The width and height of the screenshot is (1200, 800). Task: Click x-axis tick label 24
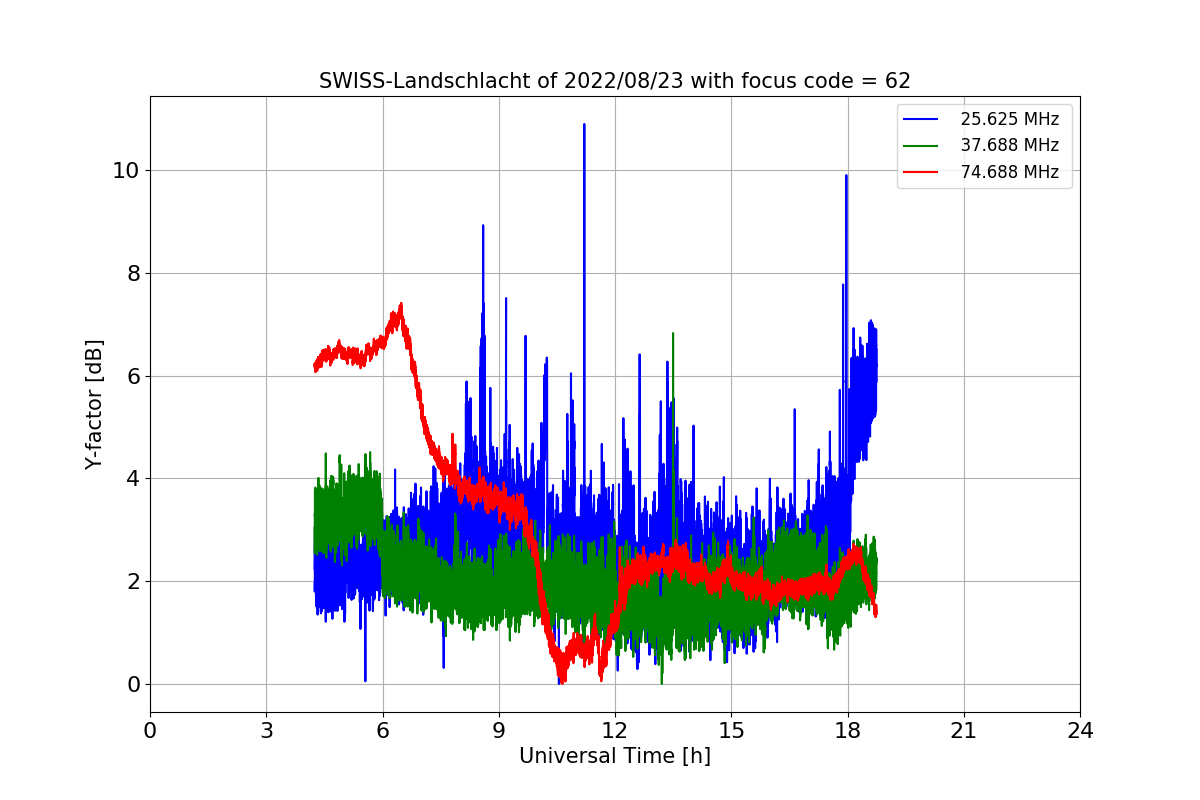[x=1080, y=731]
